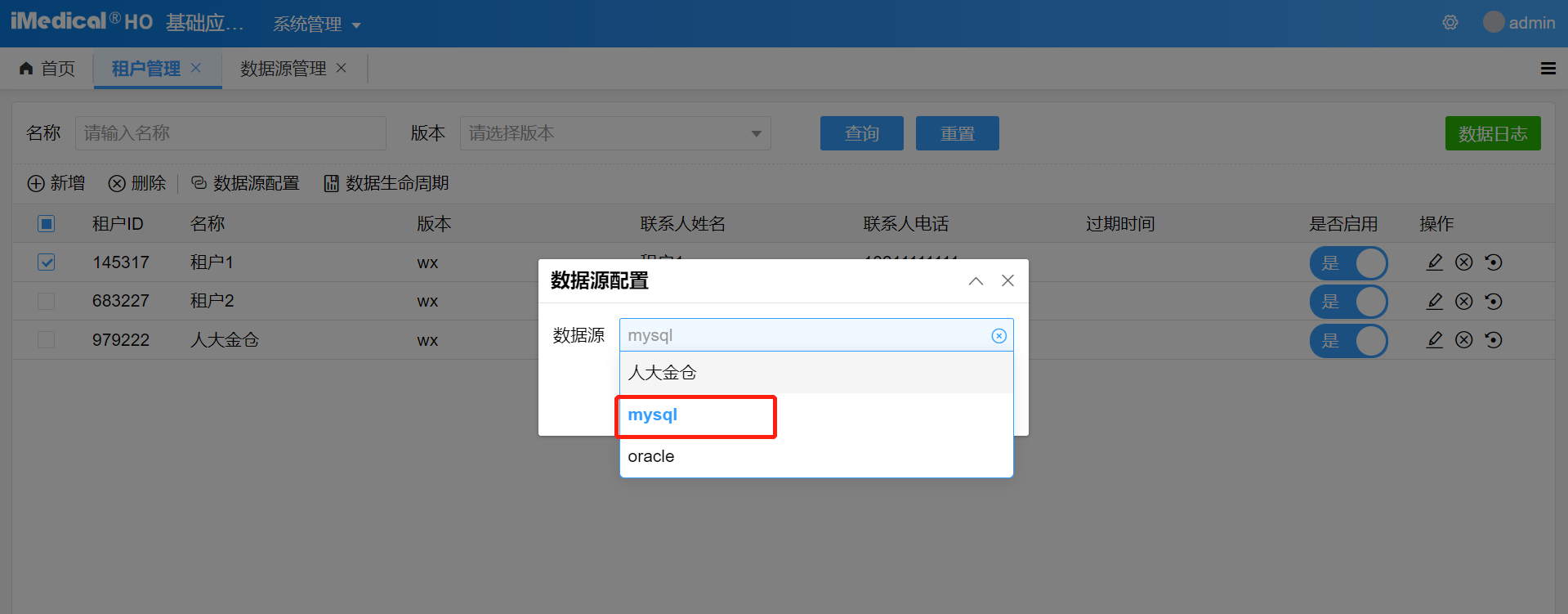The height and width of the screenshot is (614, 1568).
Task: Check the checkbox for tenant 979222
Action: [47, 340]
